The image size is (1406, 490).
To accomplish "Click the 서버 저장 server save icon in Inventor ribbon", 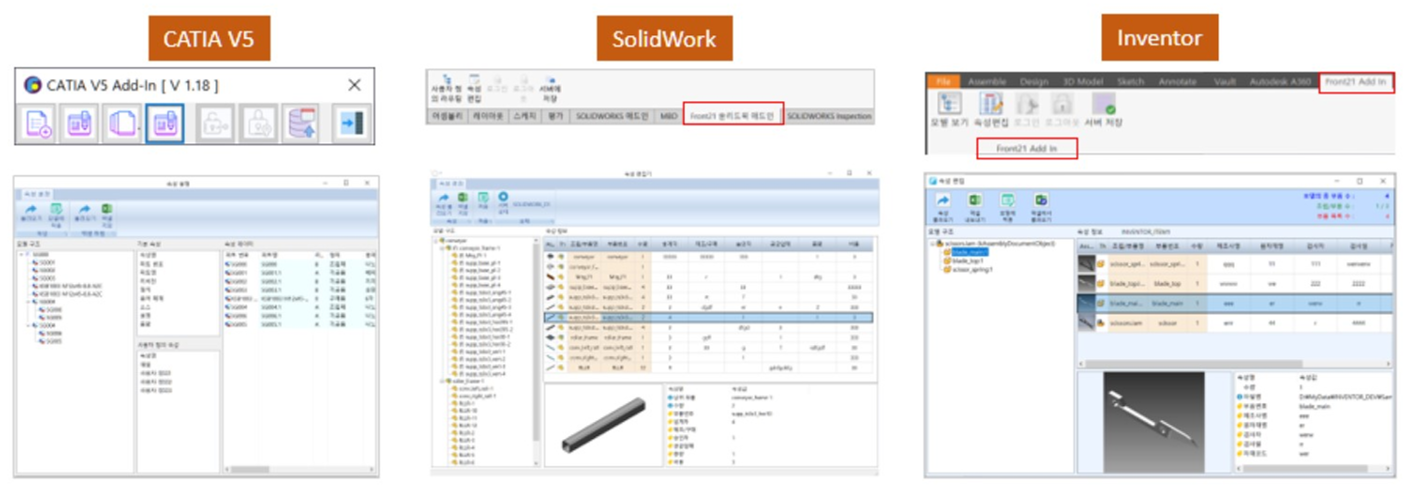I will pos(1104,104).
